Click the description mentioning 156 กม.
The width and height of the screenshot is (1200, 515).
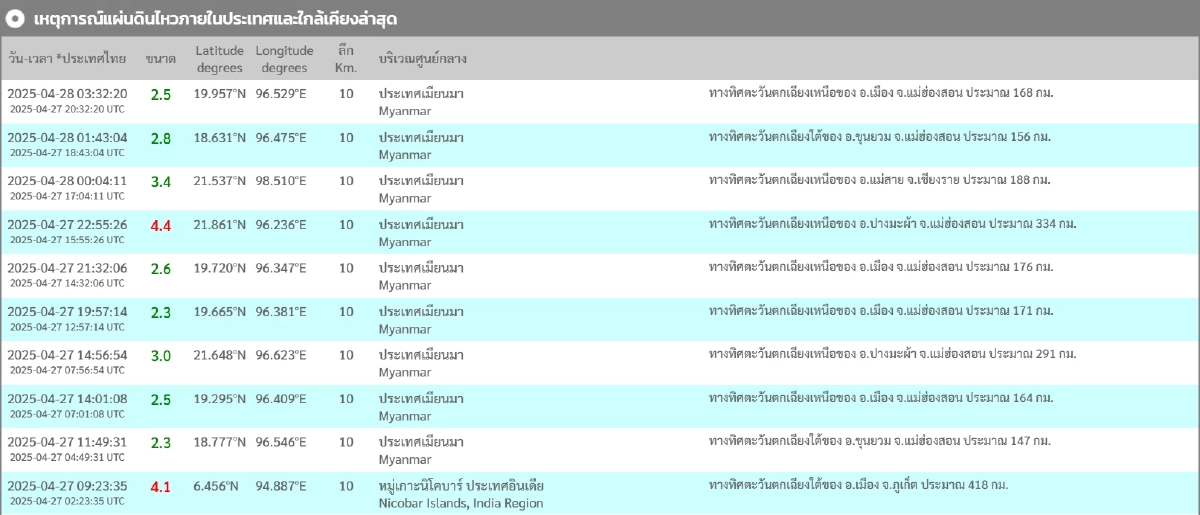pos(879,137)
